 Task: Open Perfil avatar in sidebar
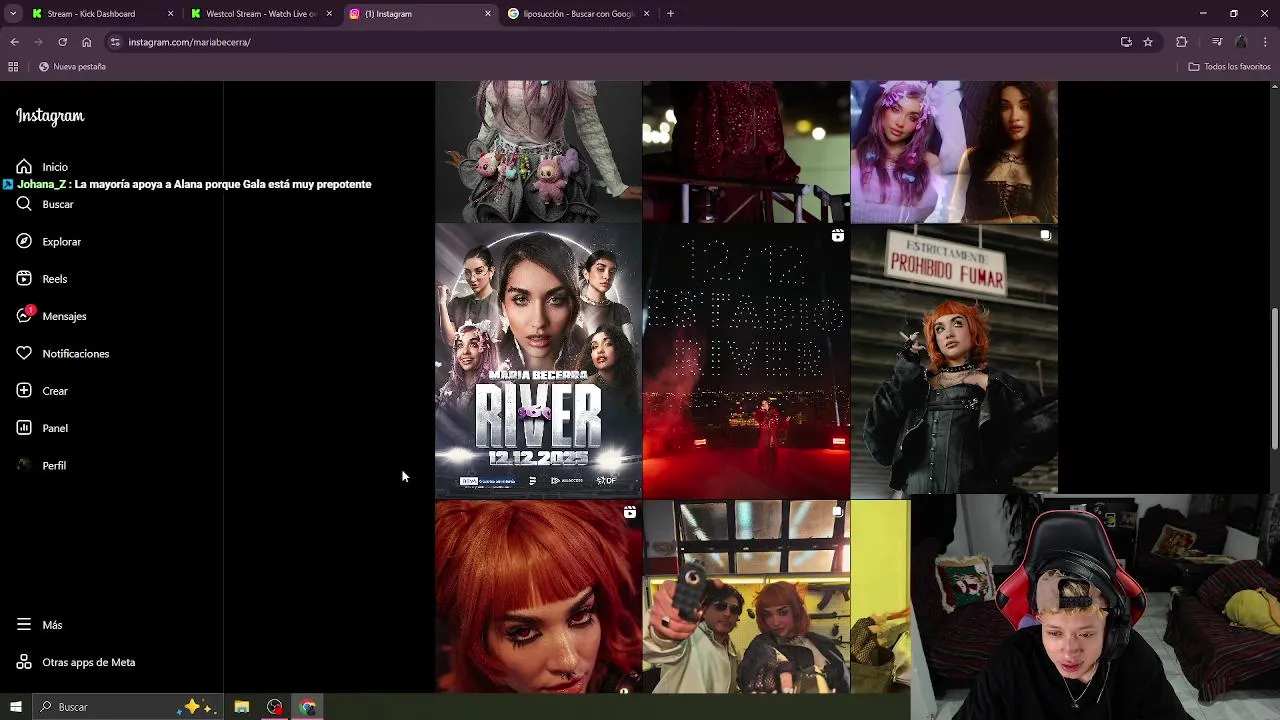(x=24, y=465)
